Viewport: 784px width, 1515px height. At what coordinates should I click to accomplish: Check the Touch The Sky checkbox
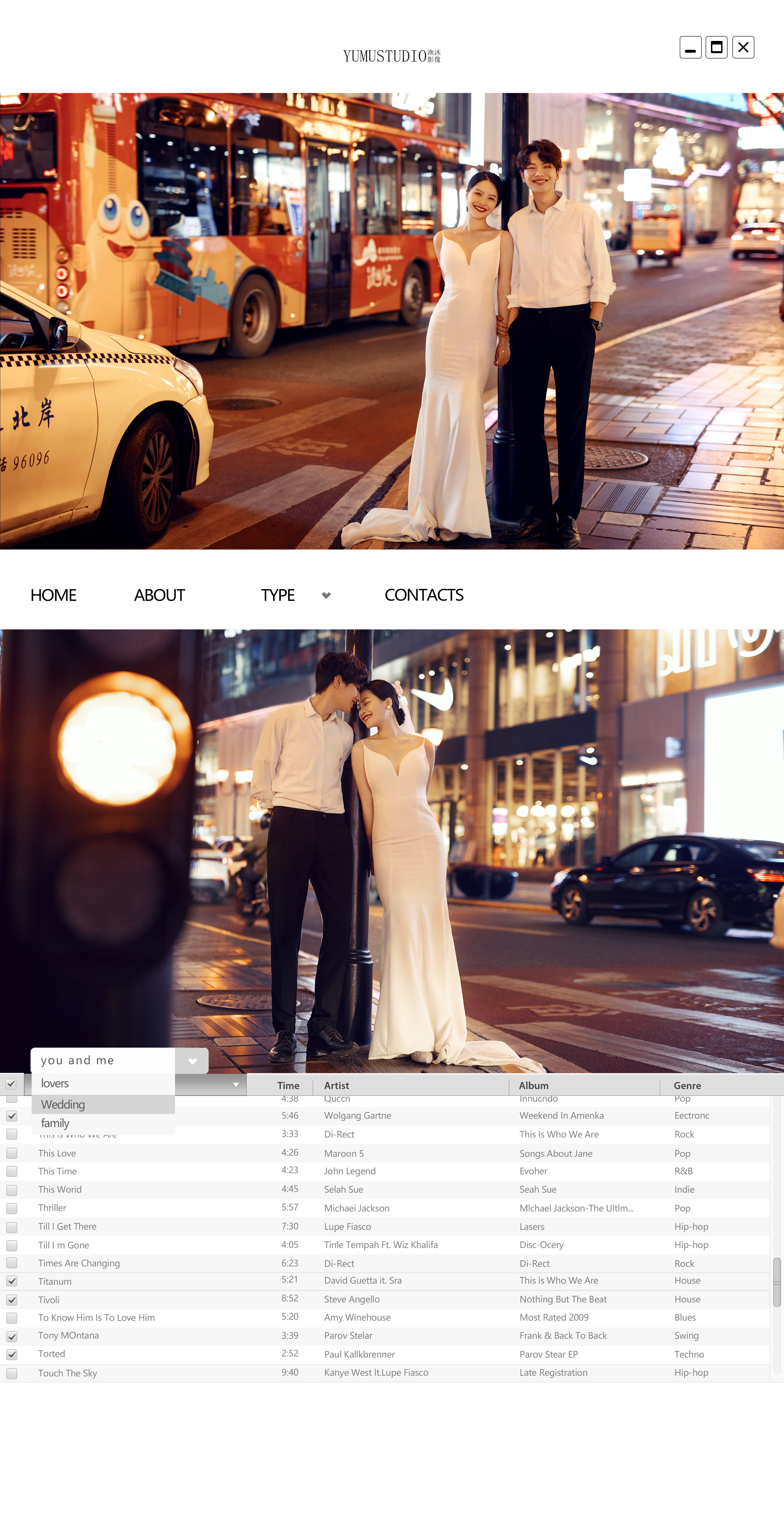click(x=12, y=1373)
